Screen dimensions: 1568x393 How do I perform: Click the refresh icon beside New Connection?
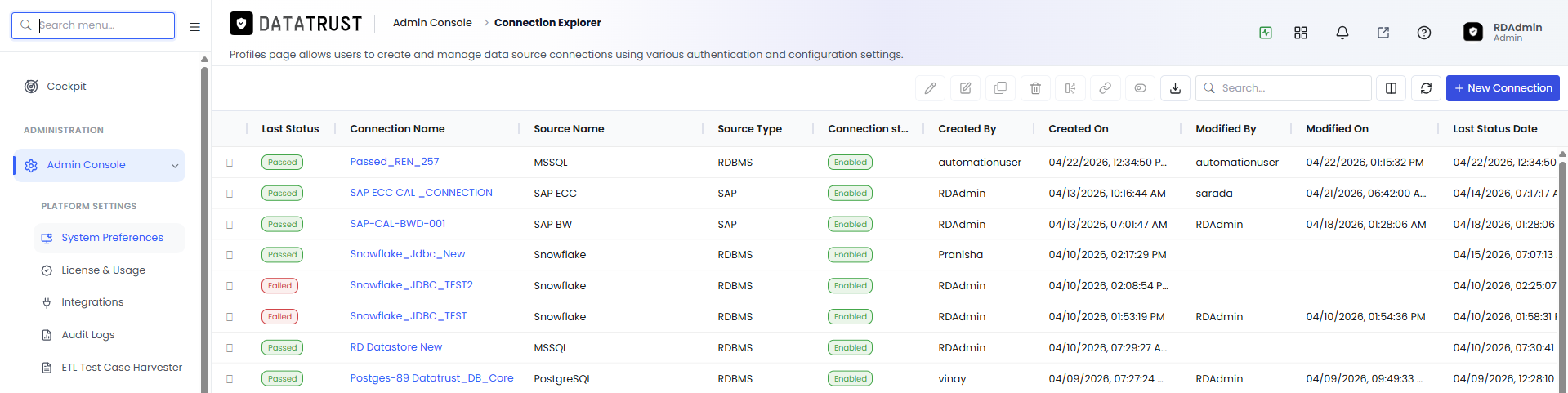pos(1426,88)
